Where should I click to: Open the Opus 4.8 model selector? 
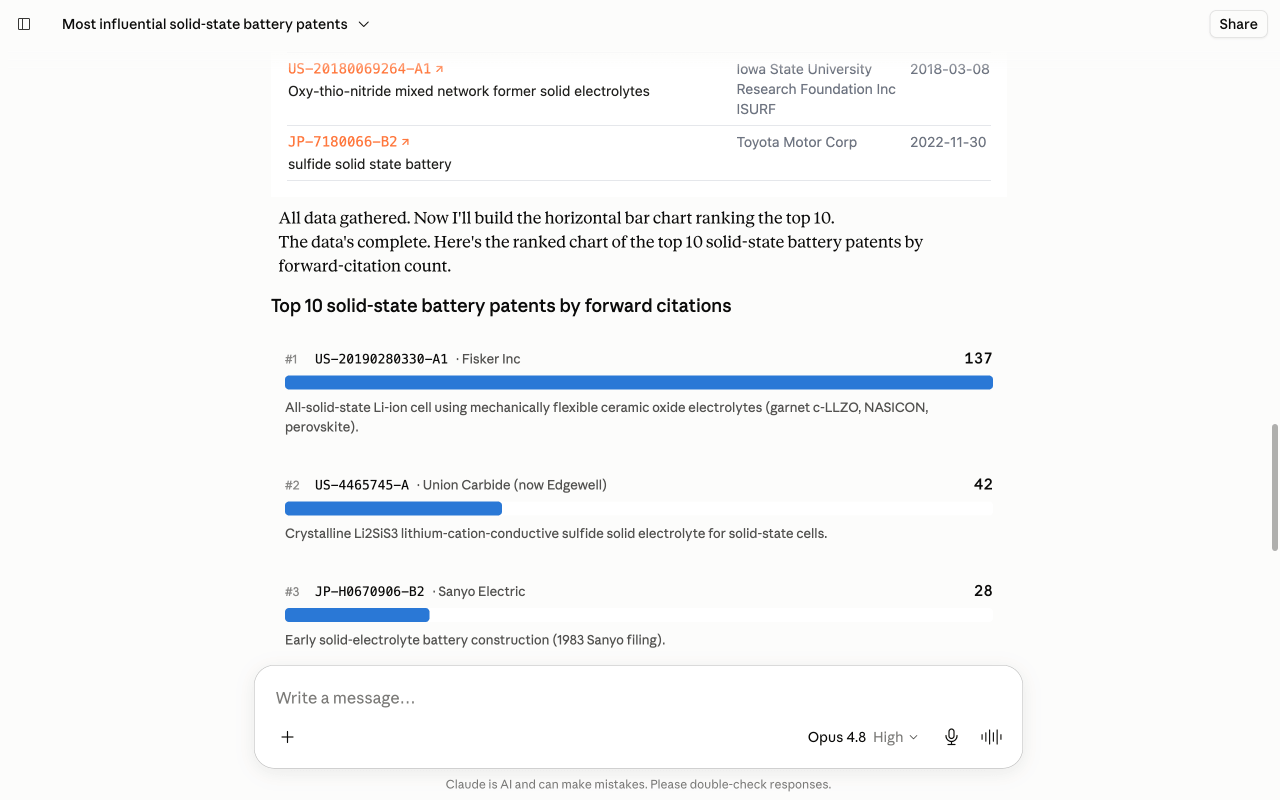[836, 737]
